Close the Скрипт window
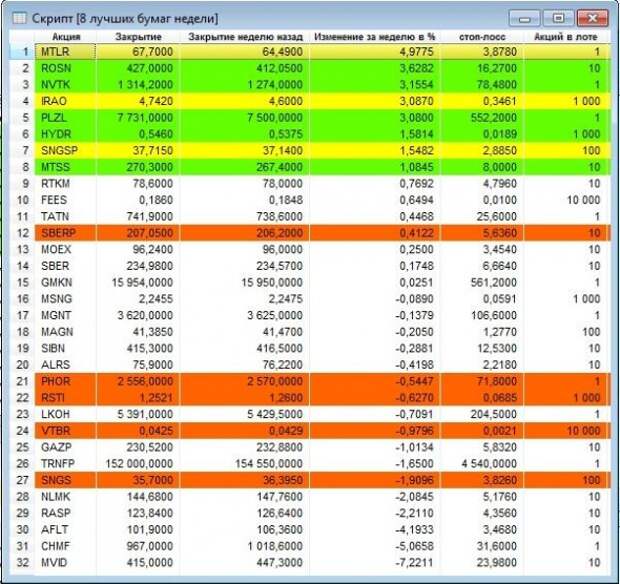 pos(592,18)
